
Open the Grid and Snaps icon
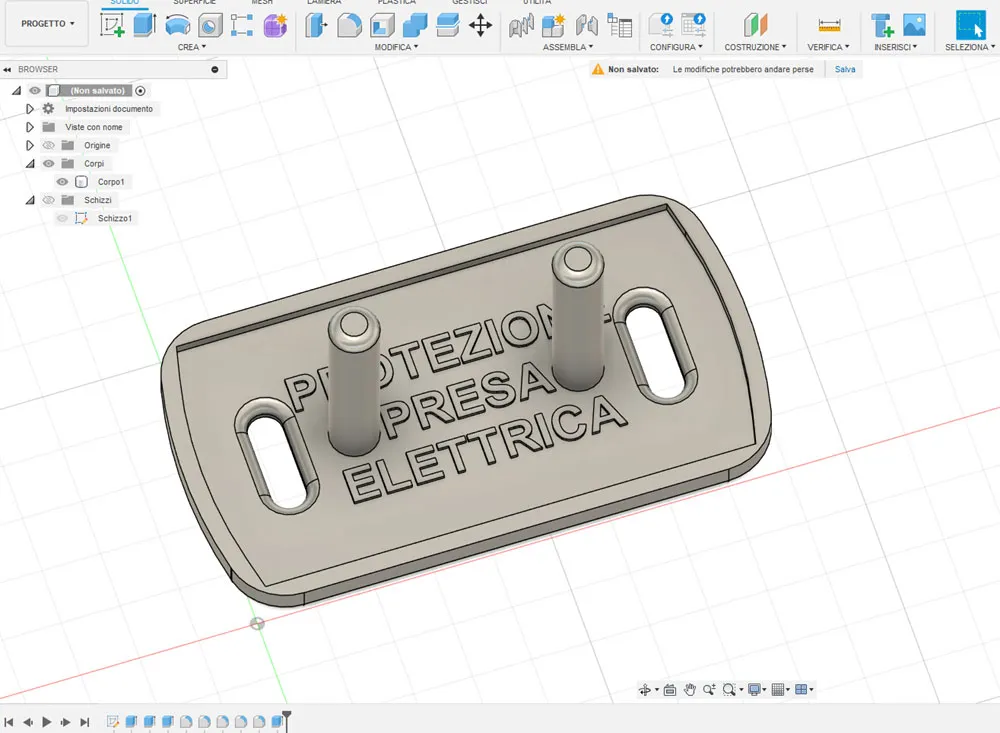coord(777,690)
